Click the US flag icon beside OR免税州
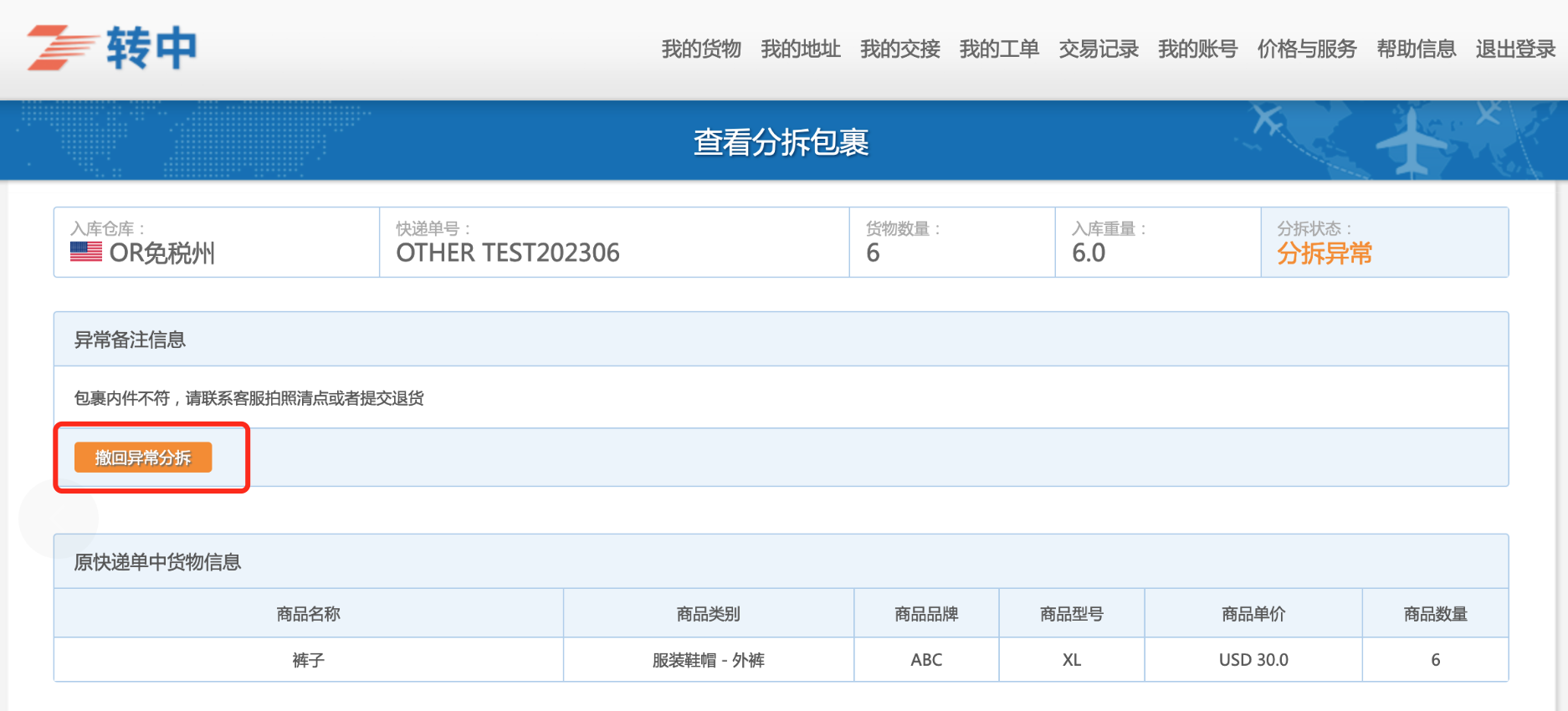 click(x=86, y=252)
